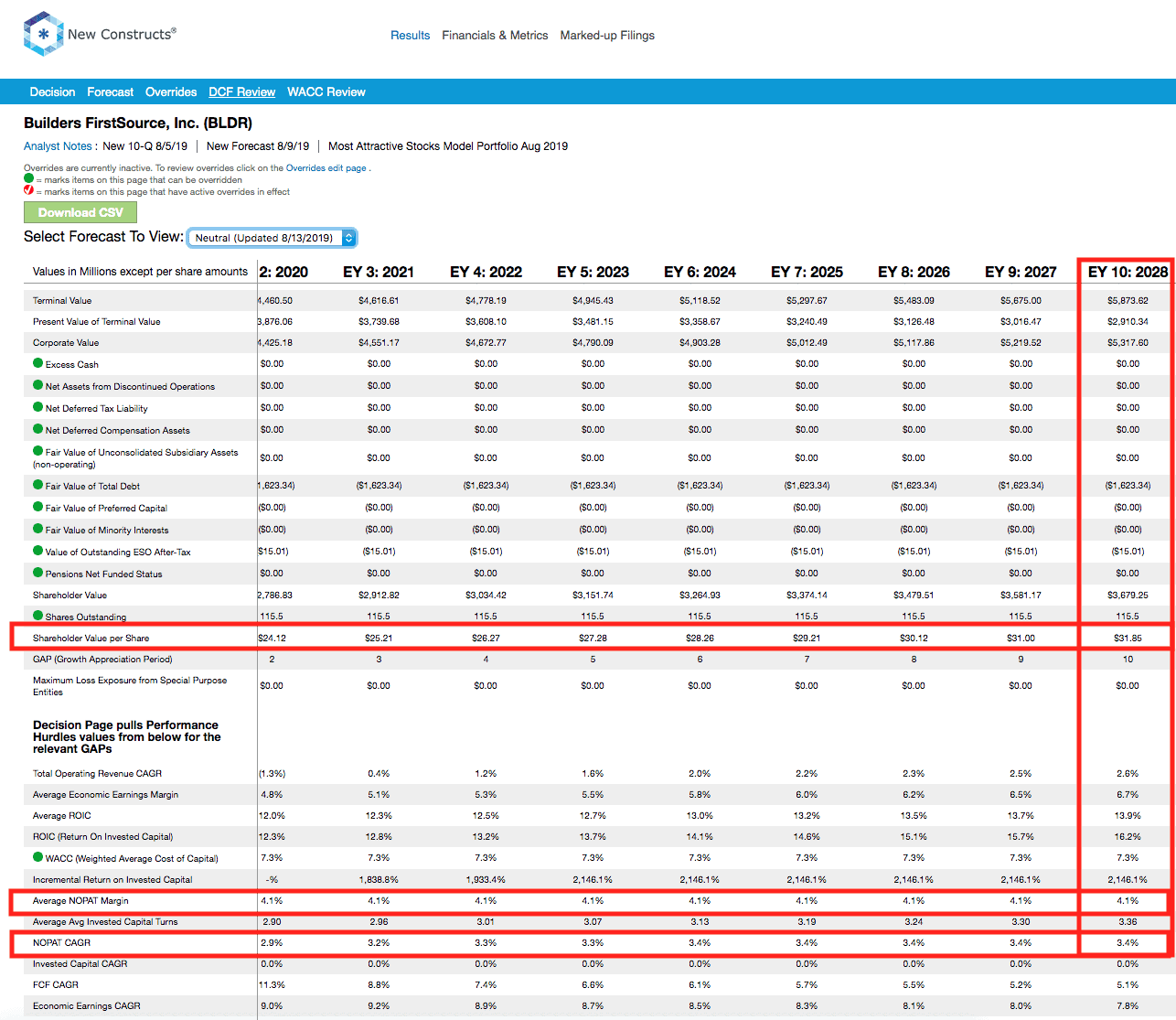Click the $5,873.62 Terminal Value cell
This screenshot has height=1020, width=1176.
1128,301
